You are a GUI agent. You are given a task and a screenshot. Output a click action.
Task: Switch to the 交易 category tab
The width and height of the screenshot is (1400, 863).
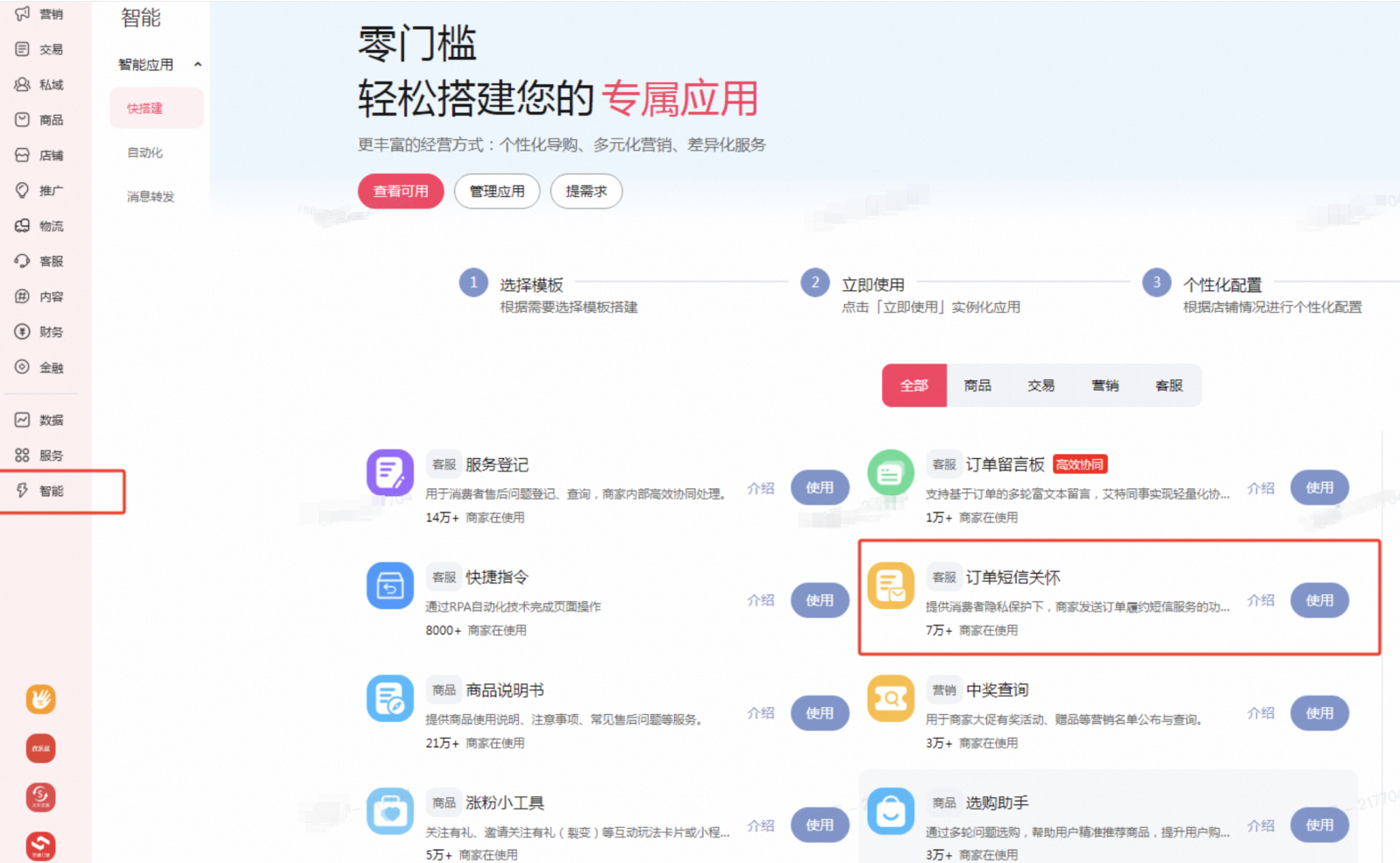pos(1041,386)
